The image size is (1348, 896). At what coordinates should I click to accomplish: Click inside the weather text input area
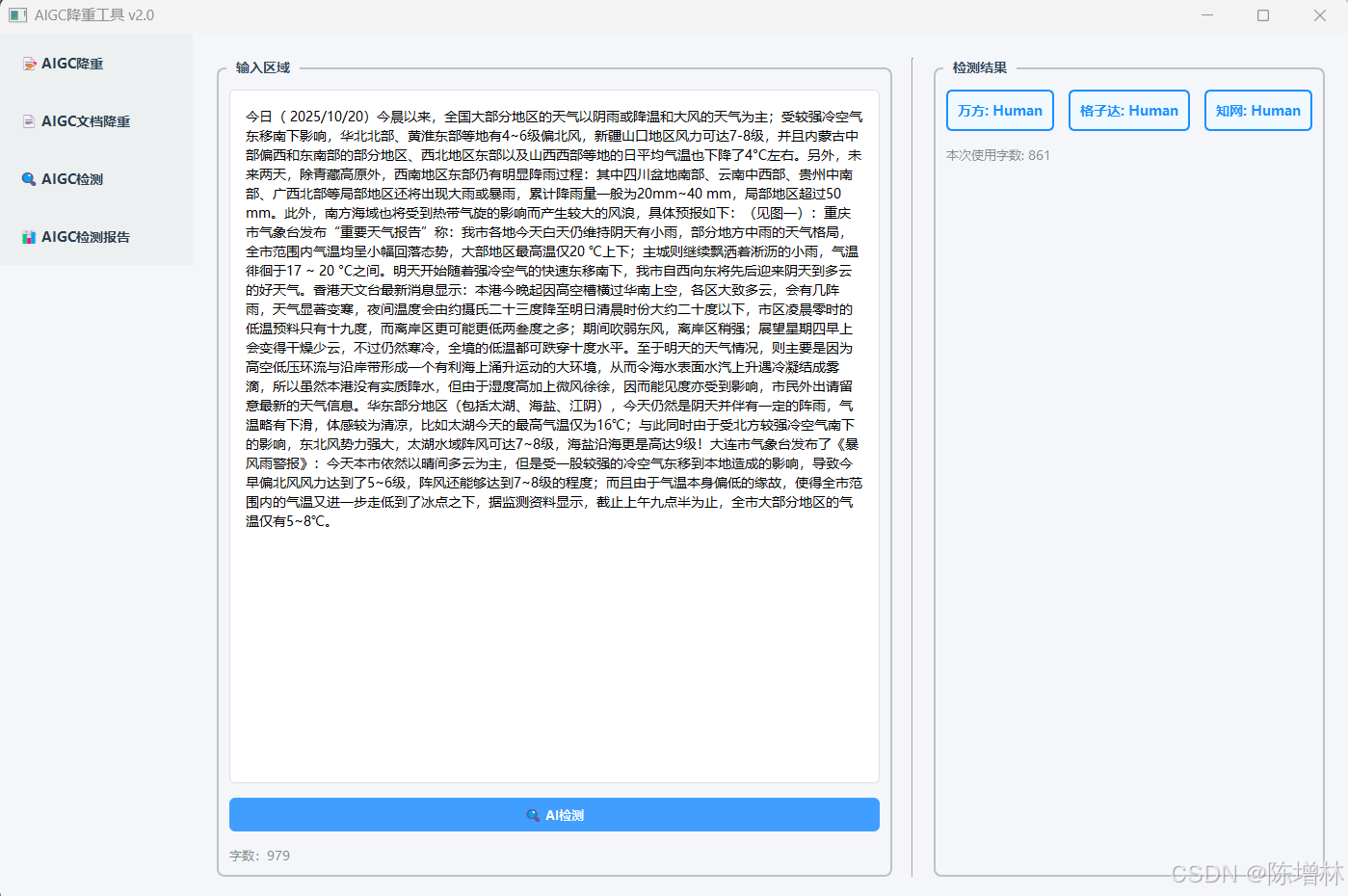pyautogui.click(x=554, y=436)
